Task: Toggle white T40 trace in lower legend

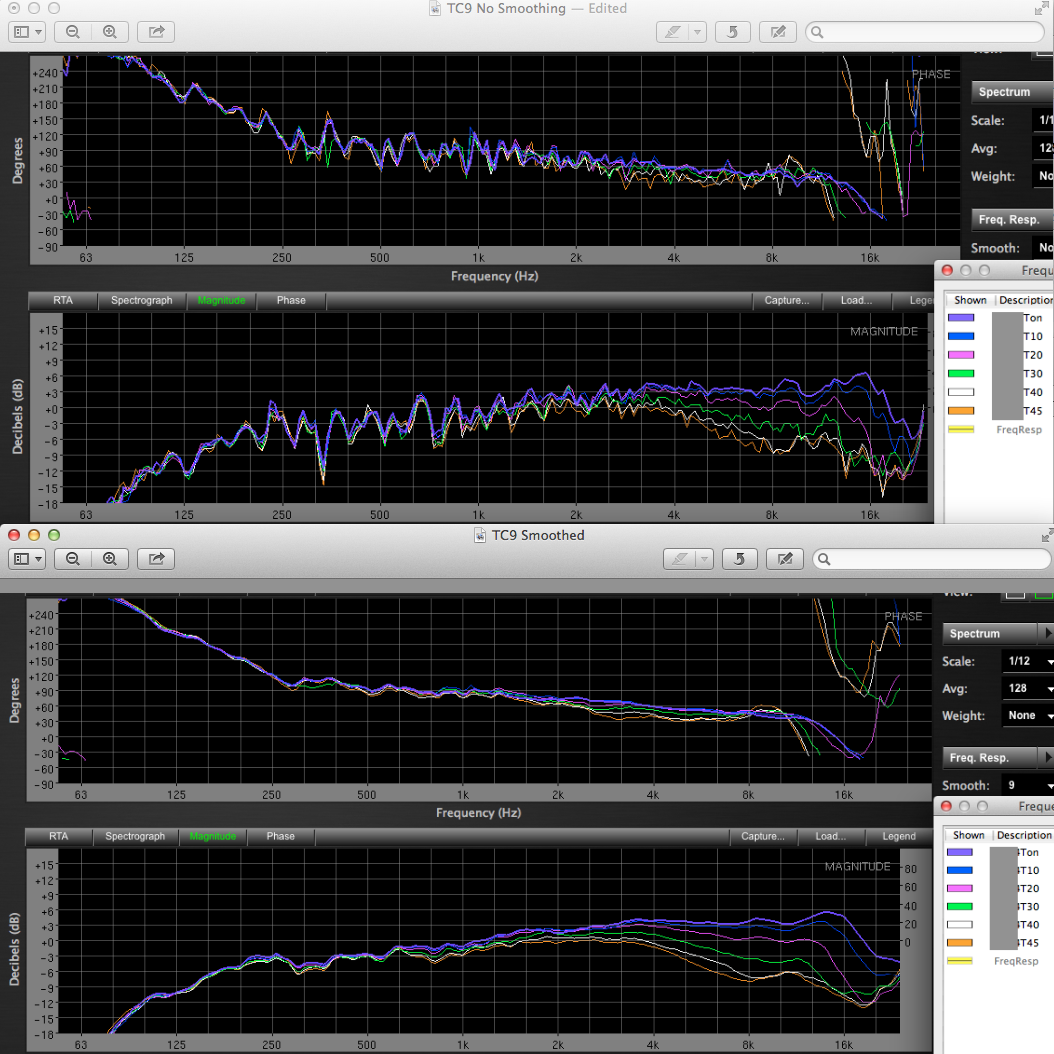Action: [959, 925]
